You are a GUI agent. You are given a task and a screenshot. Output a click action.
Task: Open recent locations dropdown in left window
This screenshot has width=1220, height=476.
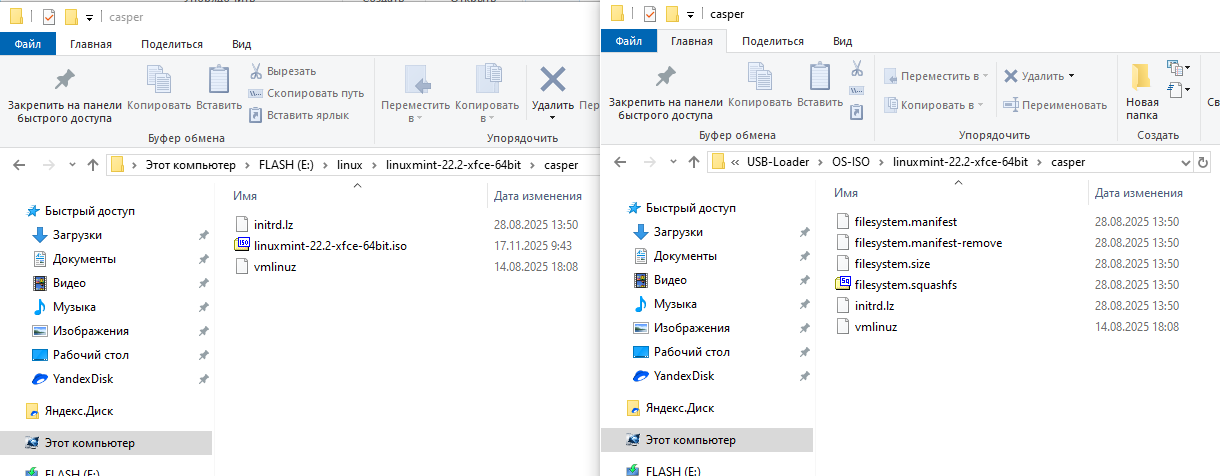[74, 165]
